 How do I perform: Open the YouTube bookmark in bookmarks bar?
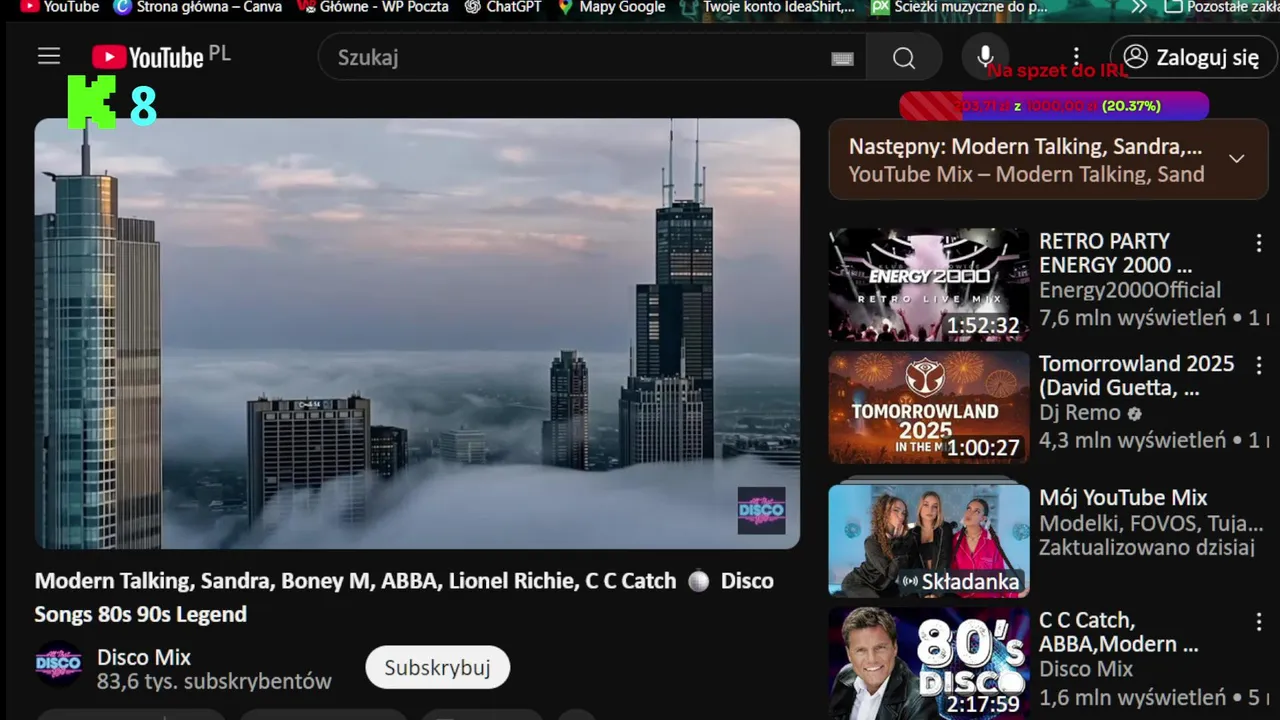click(60, 7)
